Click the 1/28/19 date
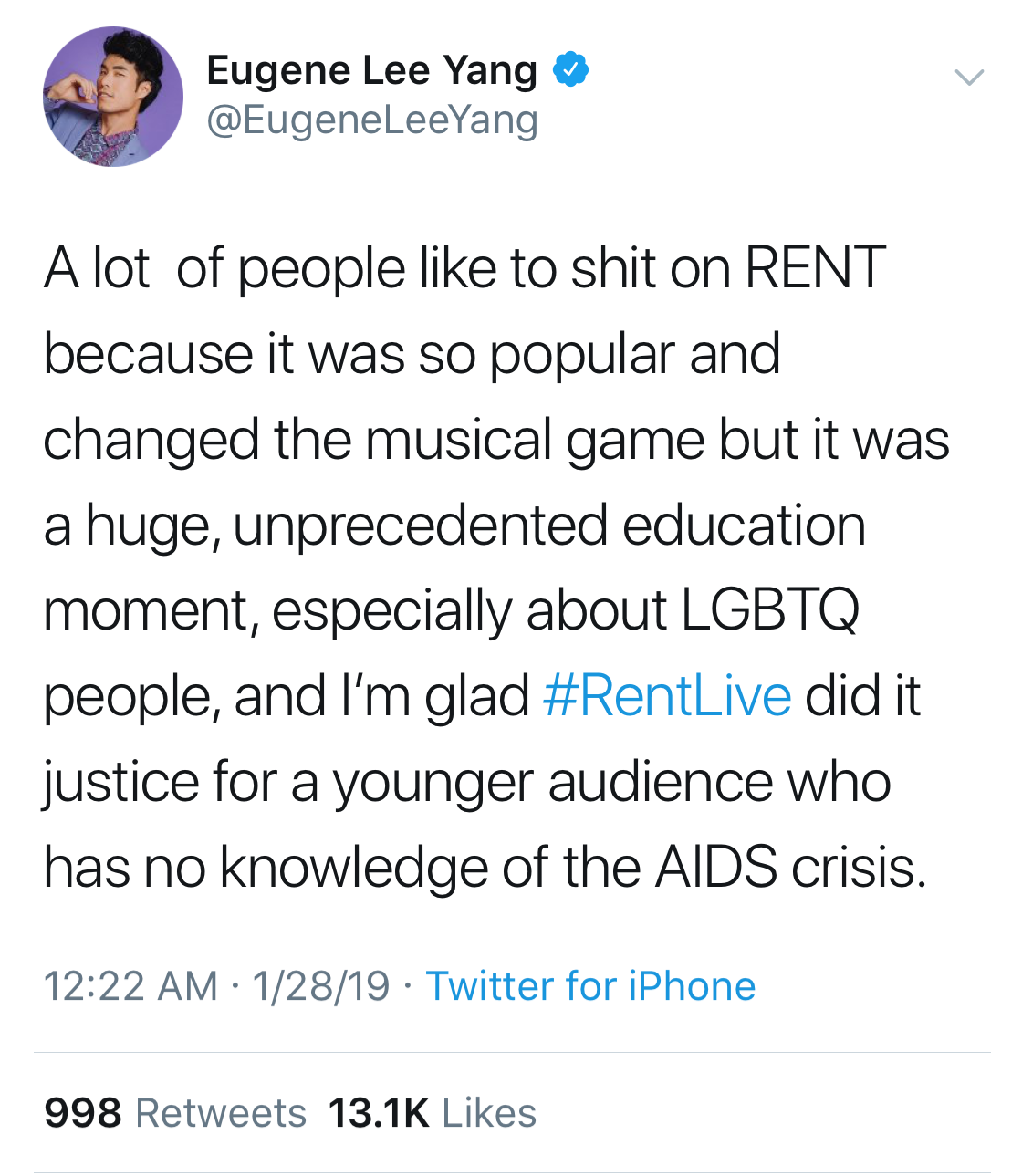The width and height of the screenshot is (1022, 1176). (321, 986)
